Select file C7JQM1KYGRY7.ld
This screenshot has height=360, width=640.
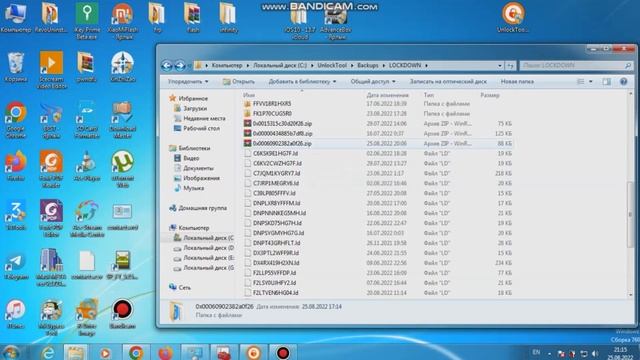276,173
